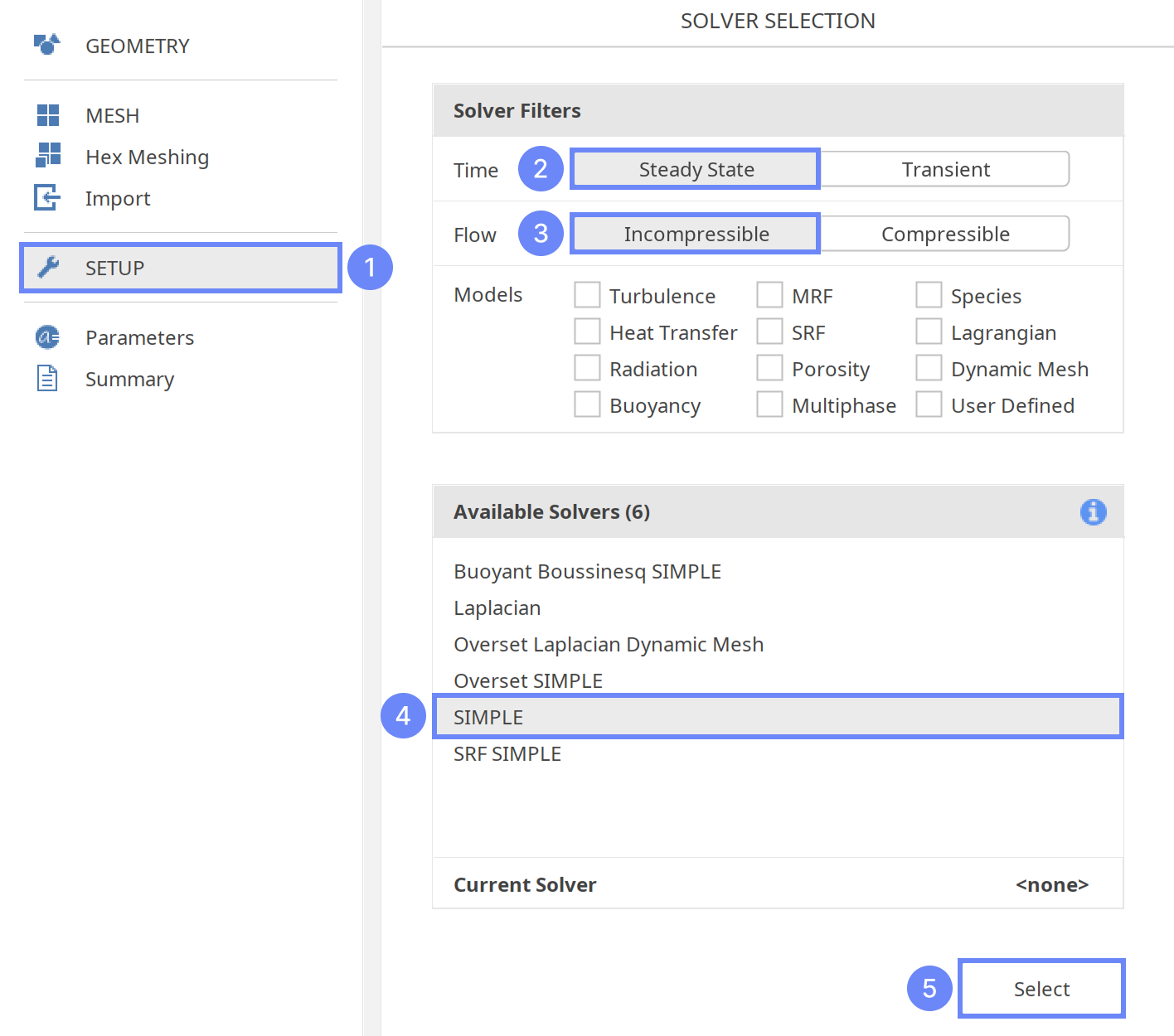The height and width of the screenshot is (1036, 1174).
Task: Set flow filter to Compressible
Action: coord(945,234)
